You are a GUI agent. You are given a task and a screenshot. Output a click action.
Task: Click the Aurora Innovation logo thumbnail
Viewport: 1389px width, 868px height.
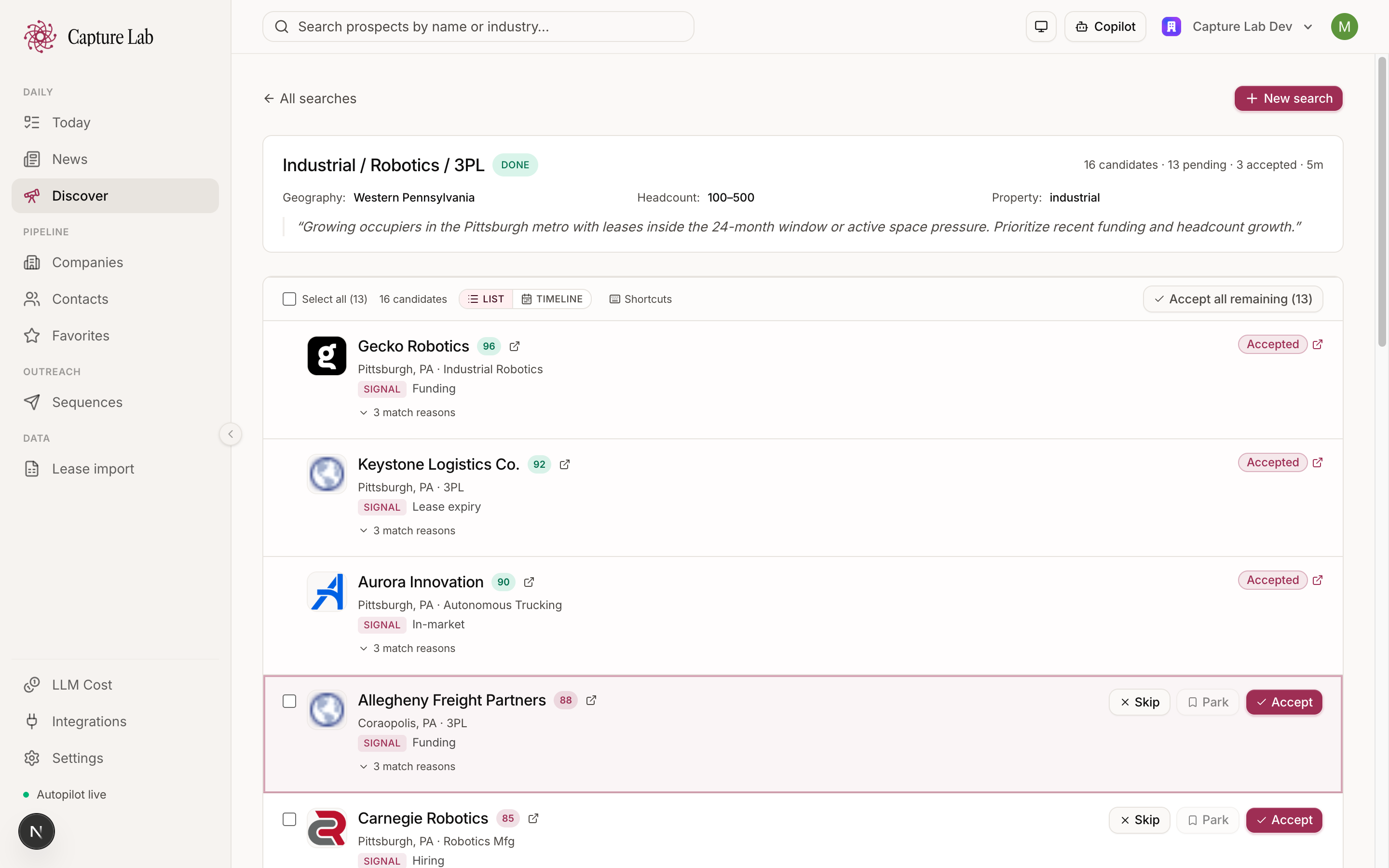[x=327, y=592]
